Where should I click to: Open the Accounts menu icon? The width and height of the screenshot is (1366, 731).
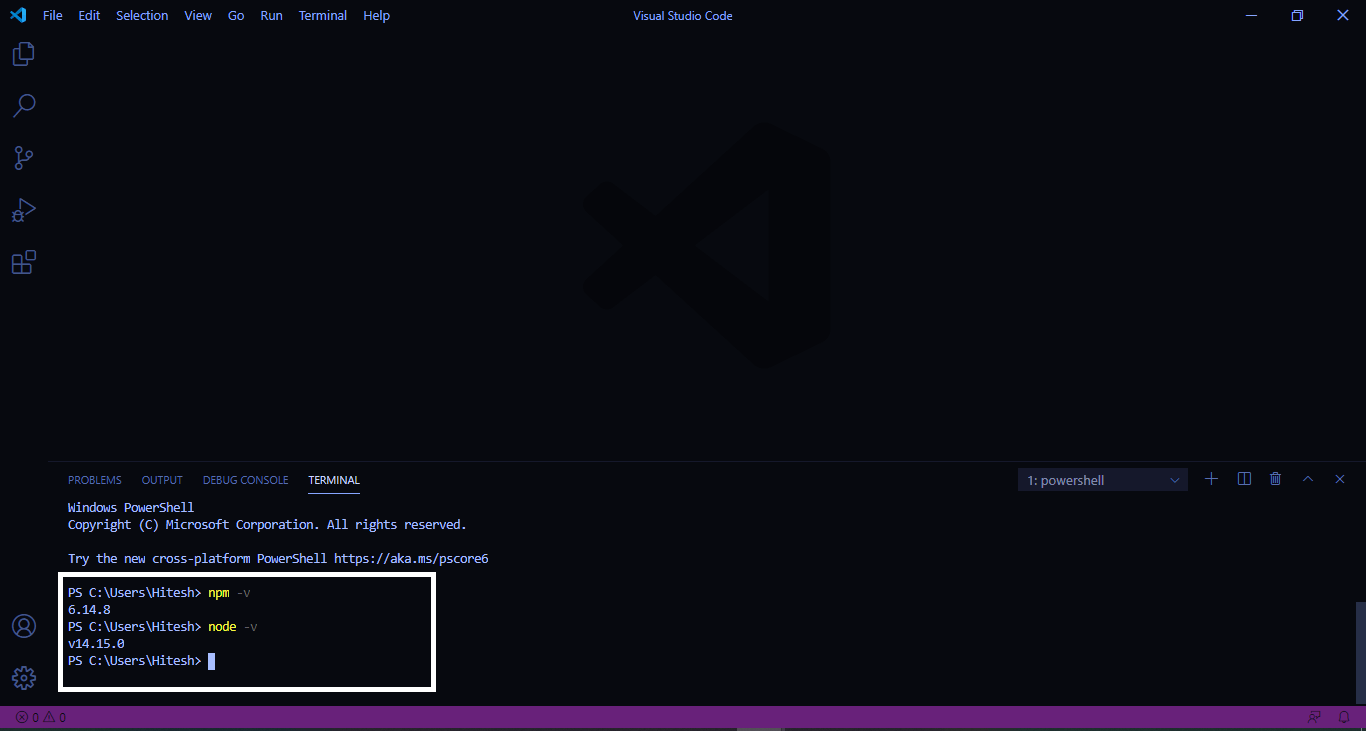pos(24,626)
